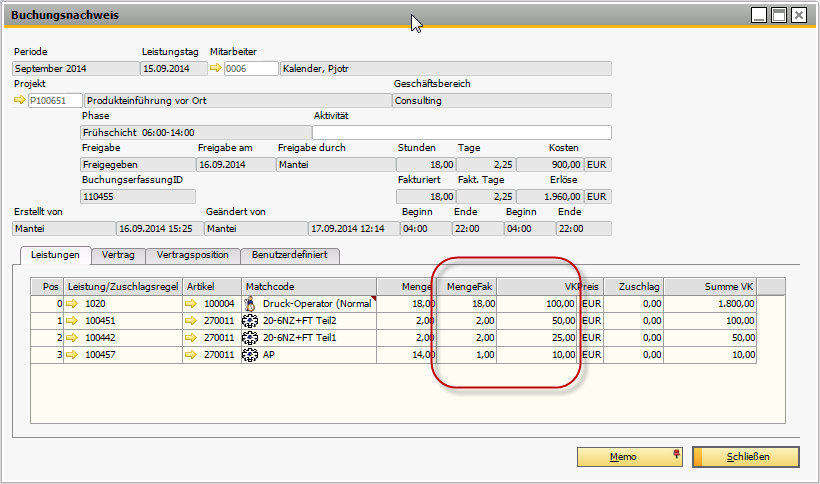Click the link arrow next to Leistung 100442
The image size is (820, 484).
(71, 337)
